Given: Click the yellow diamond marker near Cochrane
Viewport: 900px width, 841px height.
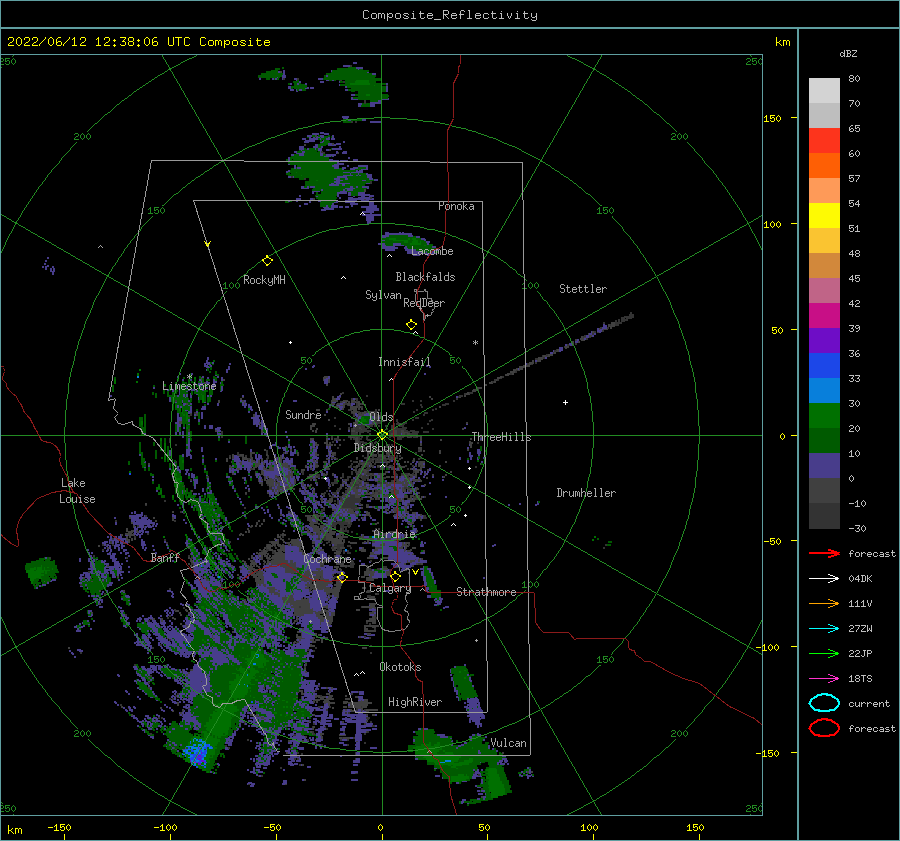Looking at the screenshot, I should 342,577.
